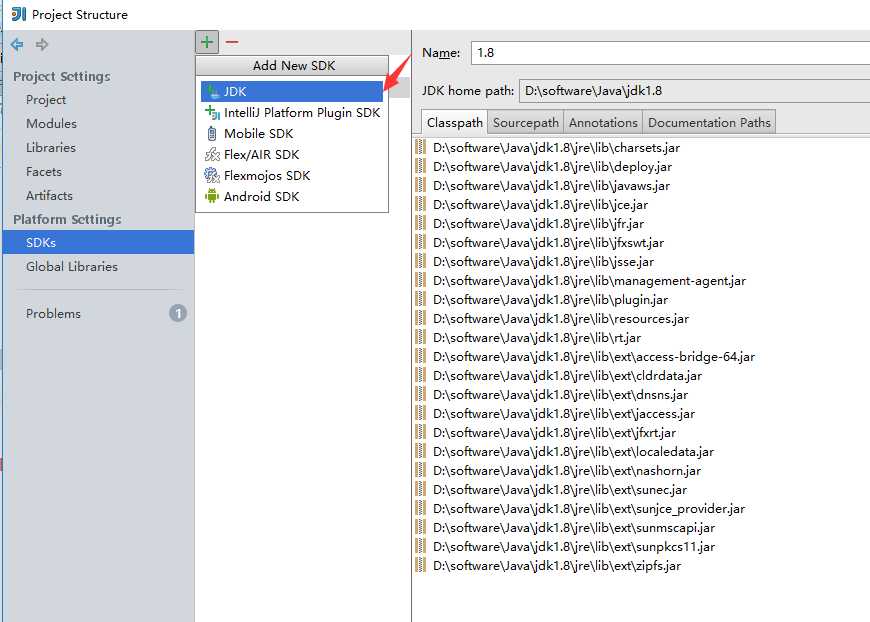Screen dimensions: 870x622
Task: Click the IntelliJ logo in the title bar
Action: tap(18, 14)
